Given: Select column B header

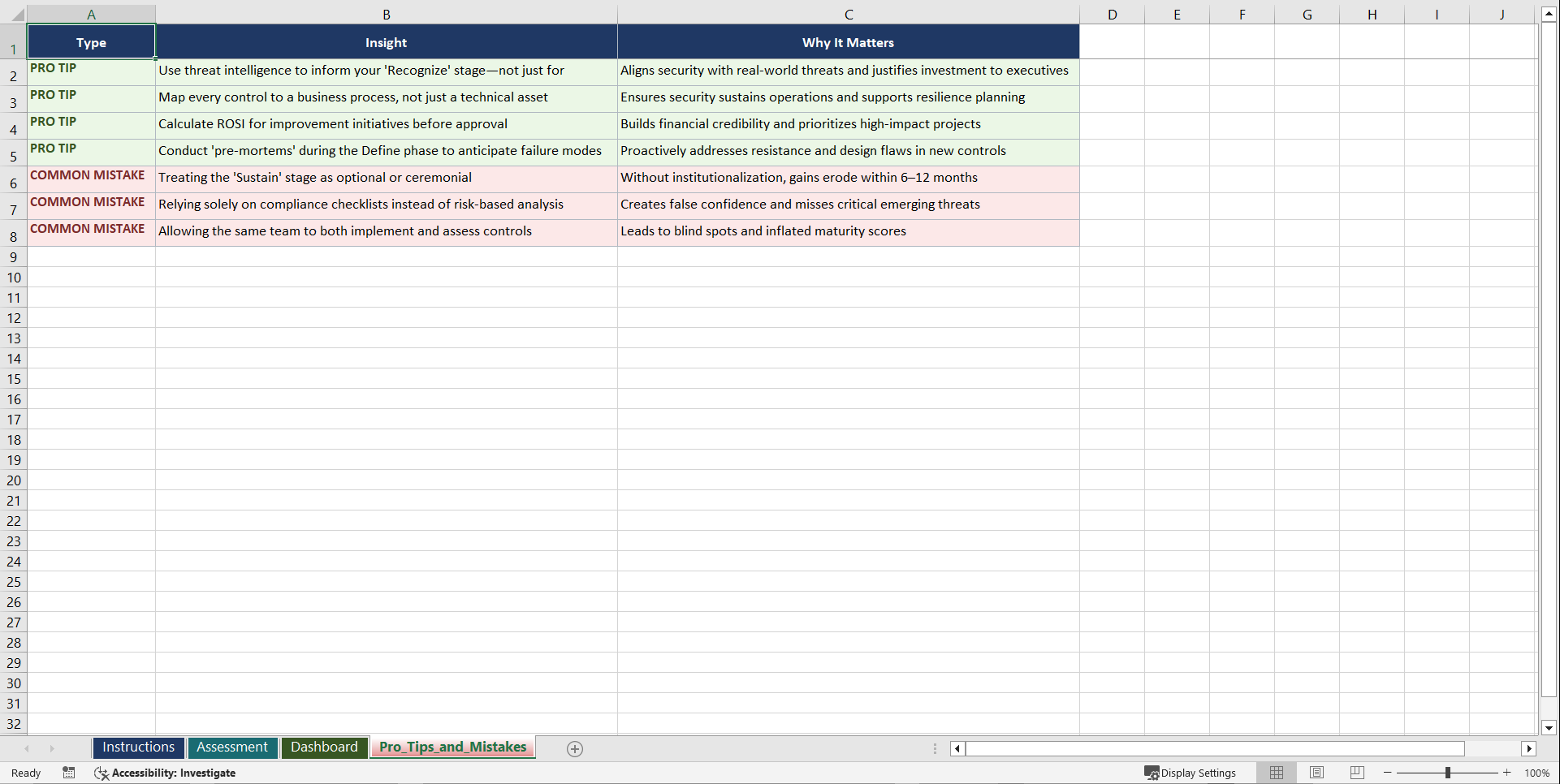Looking at the screenshot, I should [x=387, y=14].
